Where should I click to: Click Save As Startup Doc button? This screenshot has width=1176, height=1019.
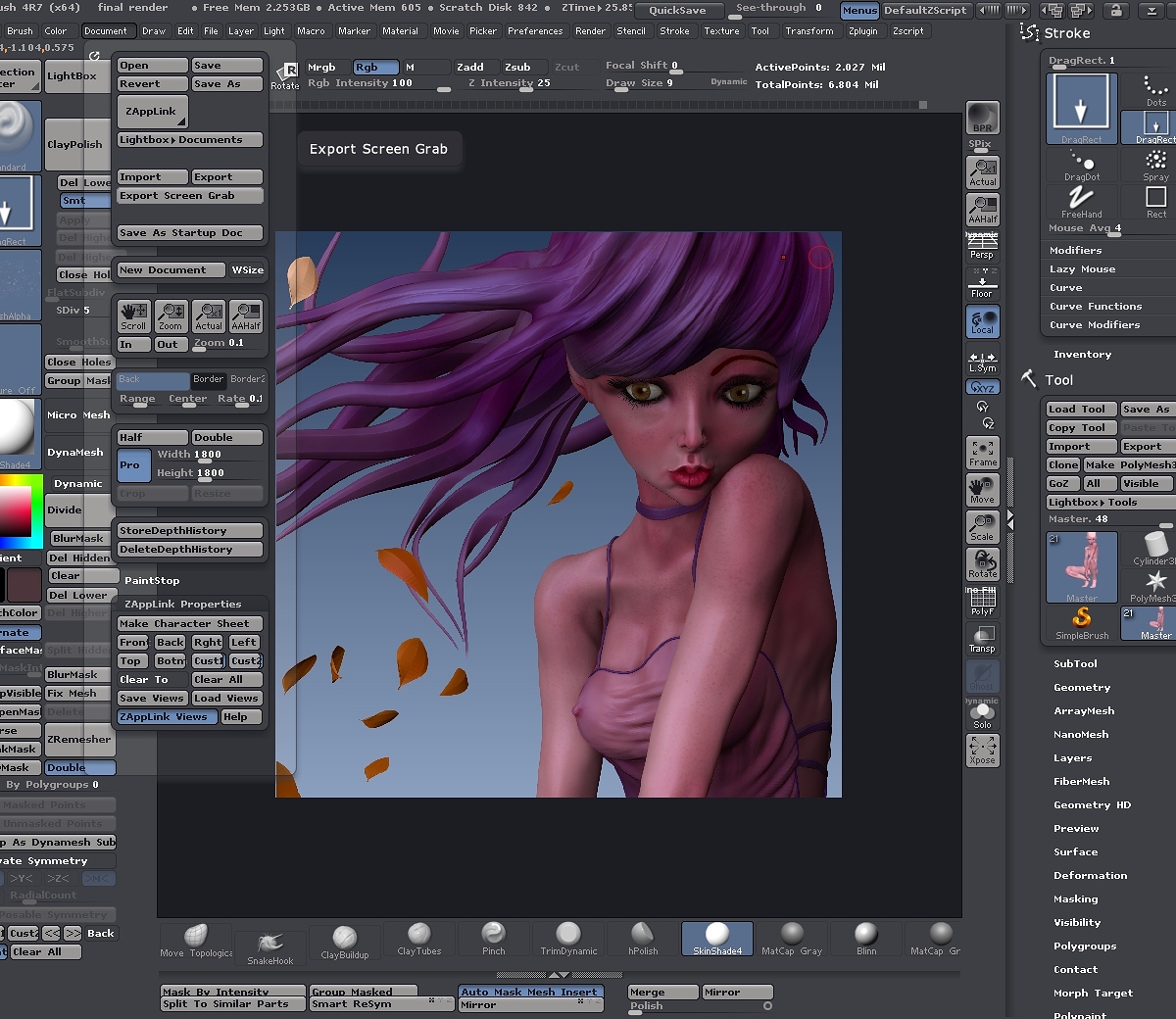190,232
